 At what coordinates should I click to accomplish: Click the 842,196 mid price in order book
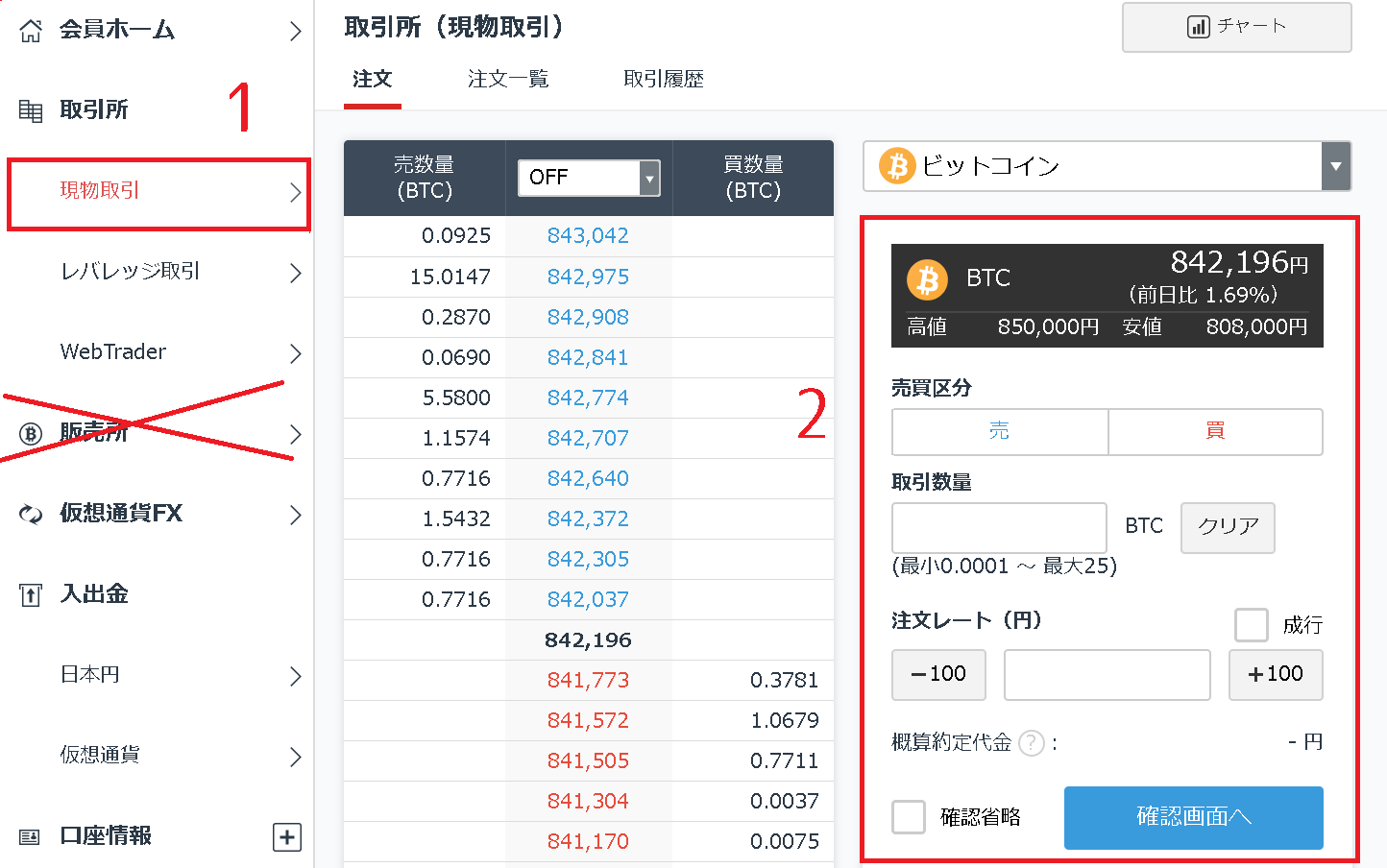588,640
